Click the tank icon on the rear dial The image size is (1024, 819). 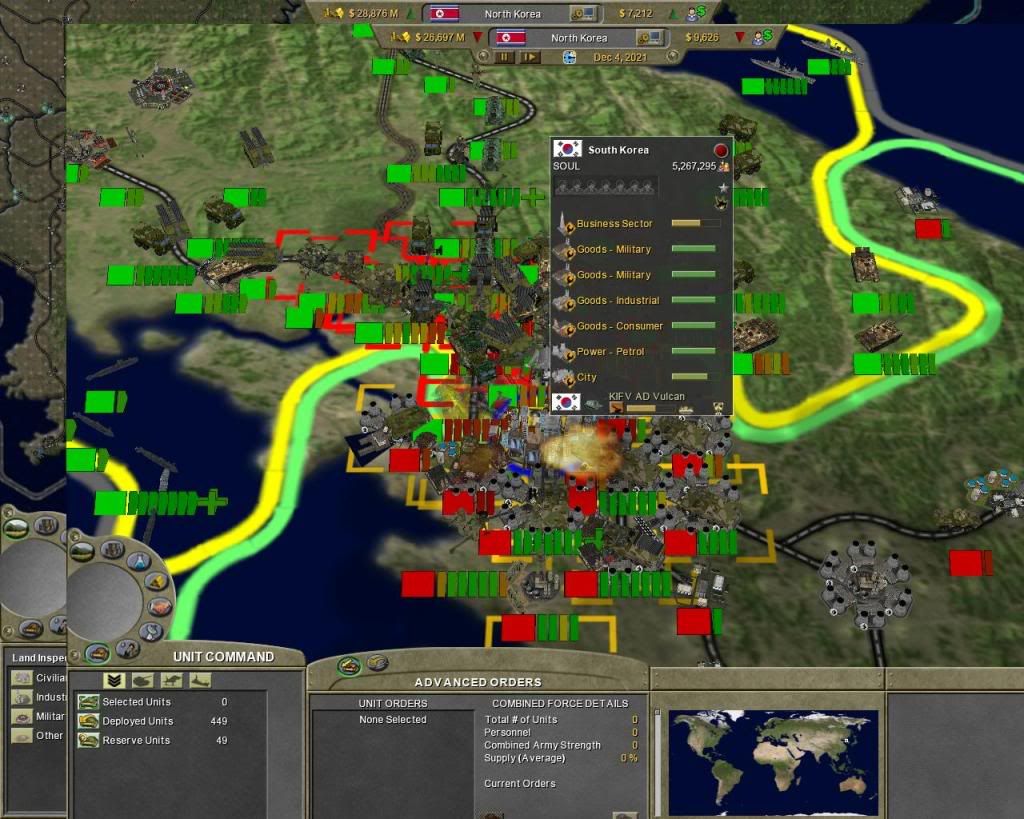31,628
